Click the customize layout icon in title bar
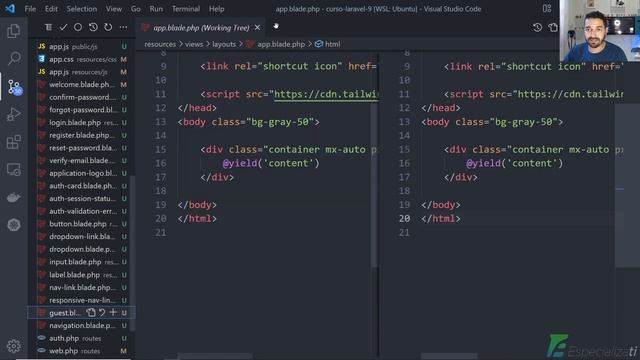Image resolution: width=640 pixels, height=360 pixels. (547, 9)
